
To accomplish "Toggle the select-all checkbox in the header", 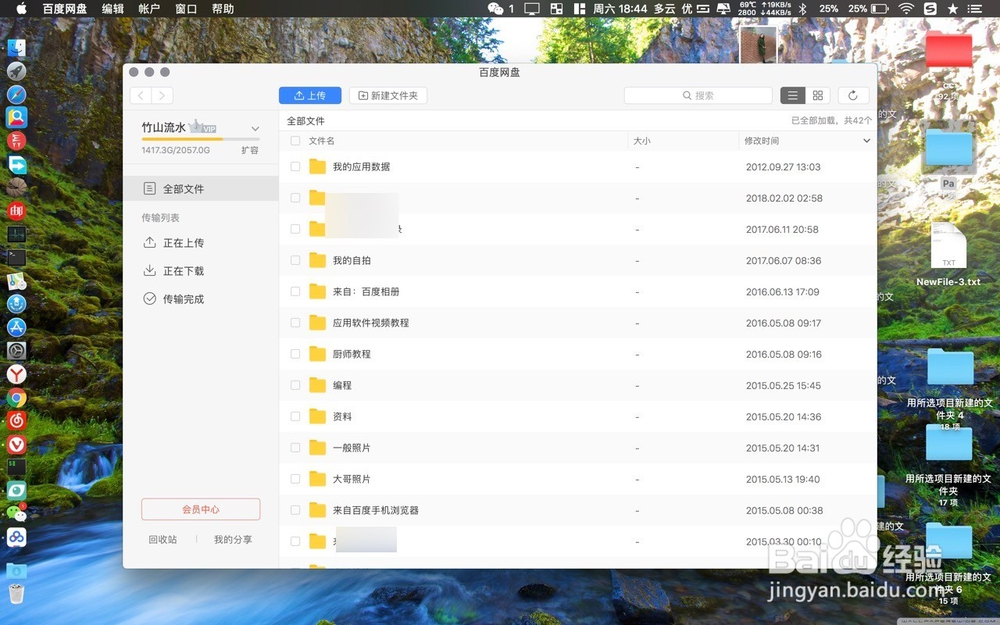I will coord(294,141).
